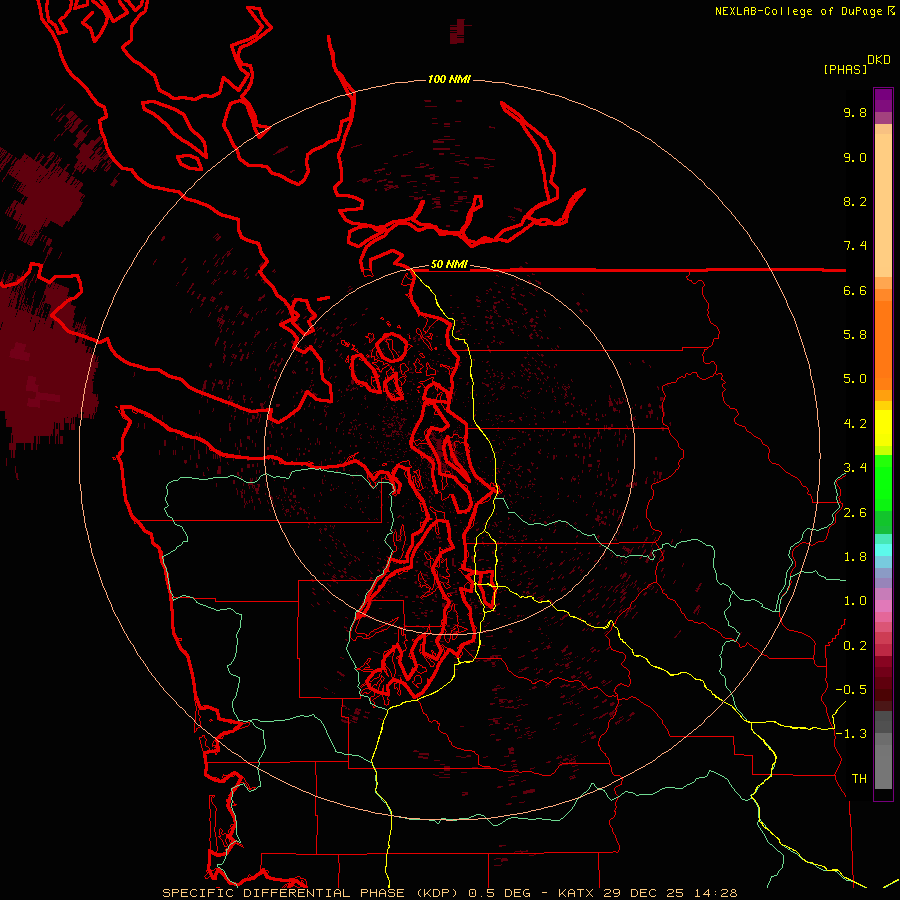Image resolution: width=900 pixels, height=900 pixels.
Task: Click the 50 NMI range ring label
Action: coord(449,264)
